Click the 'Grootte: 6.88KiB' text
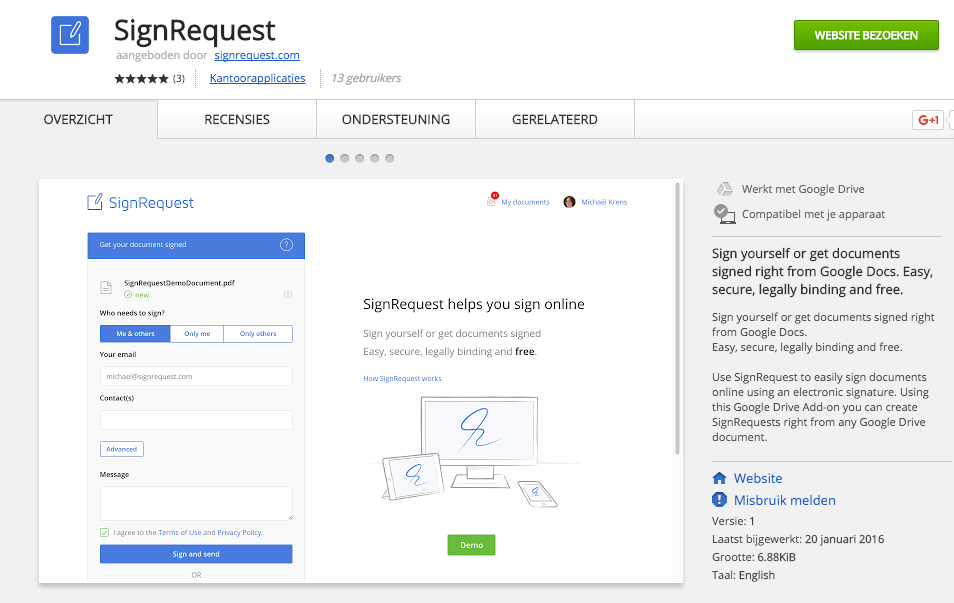 pos(754,557)
